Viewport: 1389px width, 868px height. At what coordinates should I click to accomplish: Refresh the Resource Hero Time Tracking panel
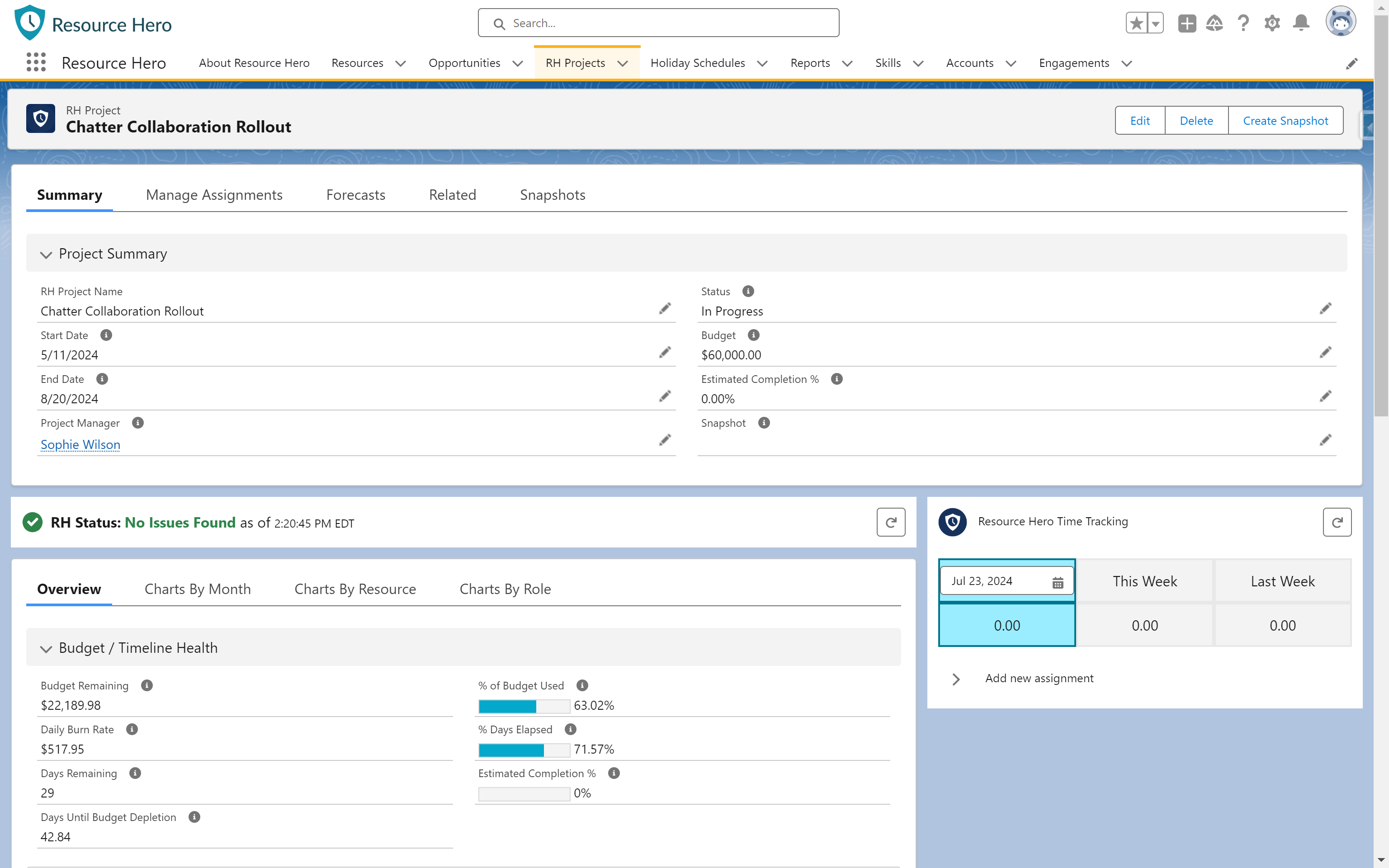point(1337,522)
